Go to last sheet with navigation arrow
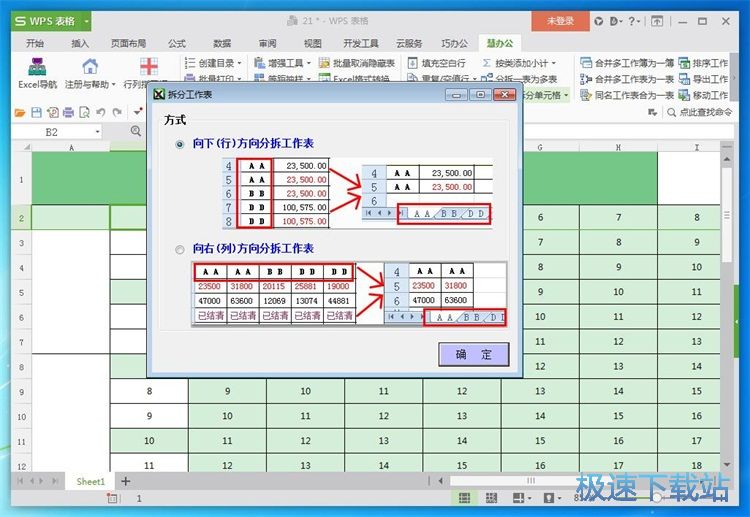Screen dimensions: 750x517 (x=55, y=481)
